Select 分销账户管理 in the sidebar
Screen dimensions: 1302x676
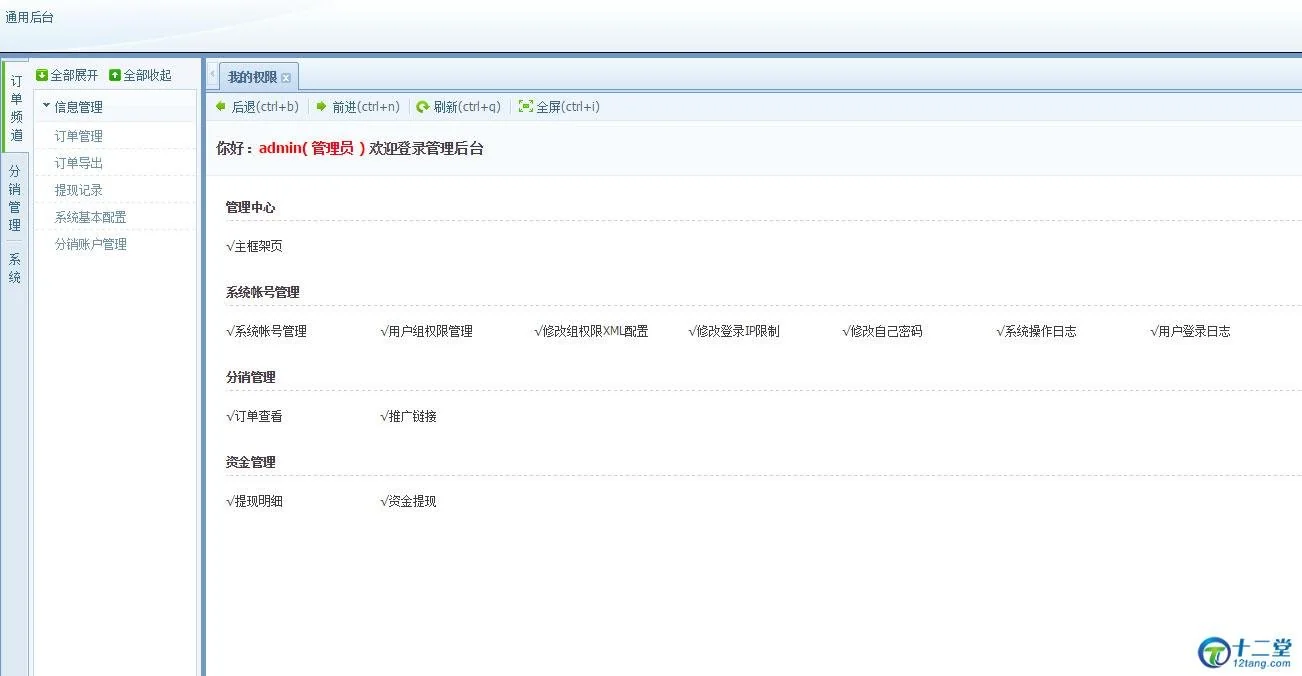91,244
